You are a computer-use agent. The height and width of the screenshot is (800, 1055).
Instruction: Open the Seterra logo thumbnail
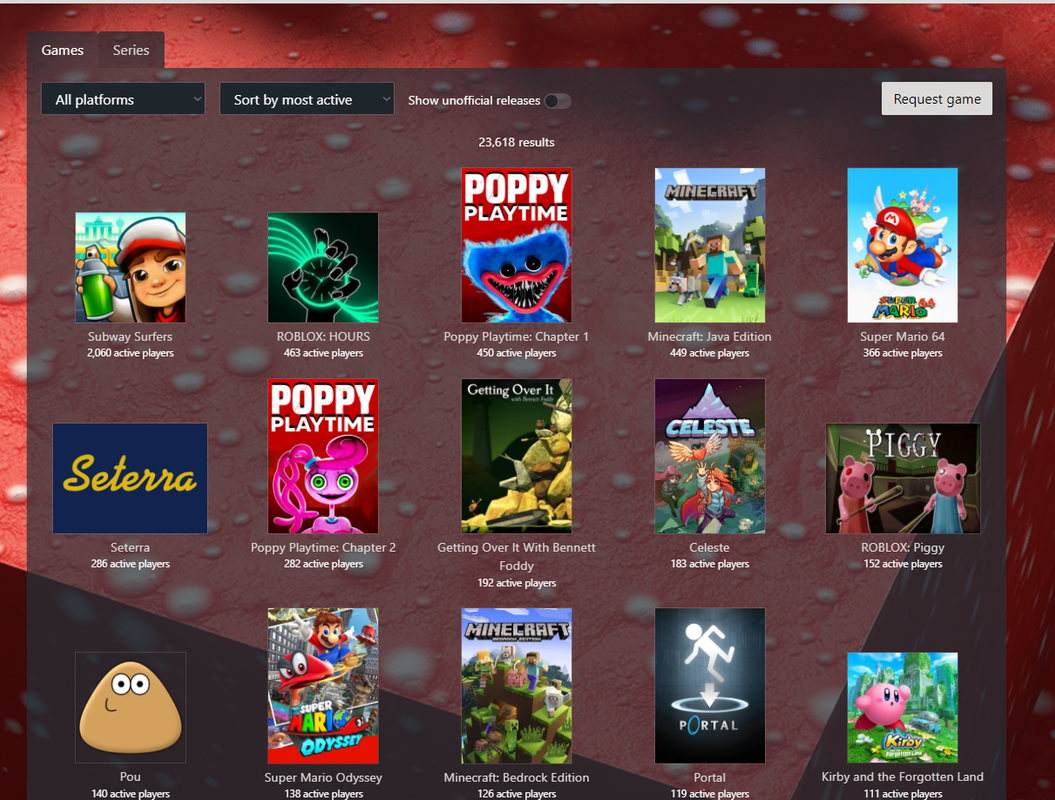pos(131,478)
